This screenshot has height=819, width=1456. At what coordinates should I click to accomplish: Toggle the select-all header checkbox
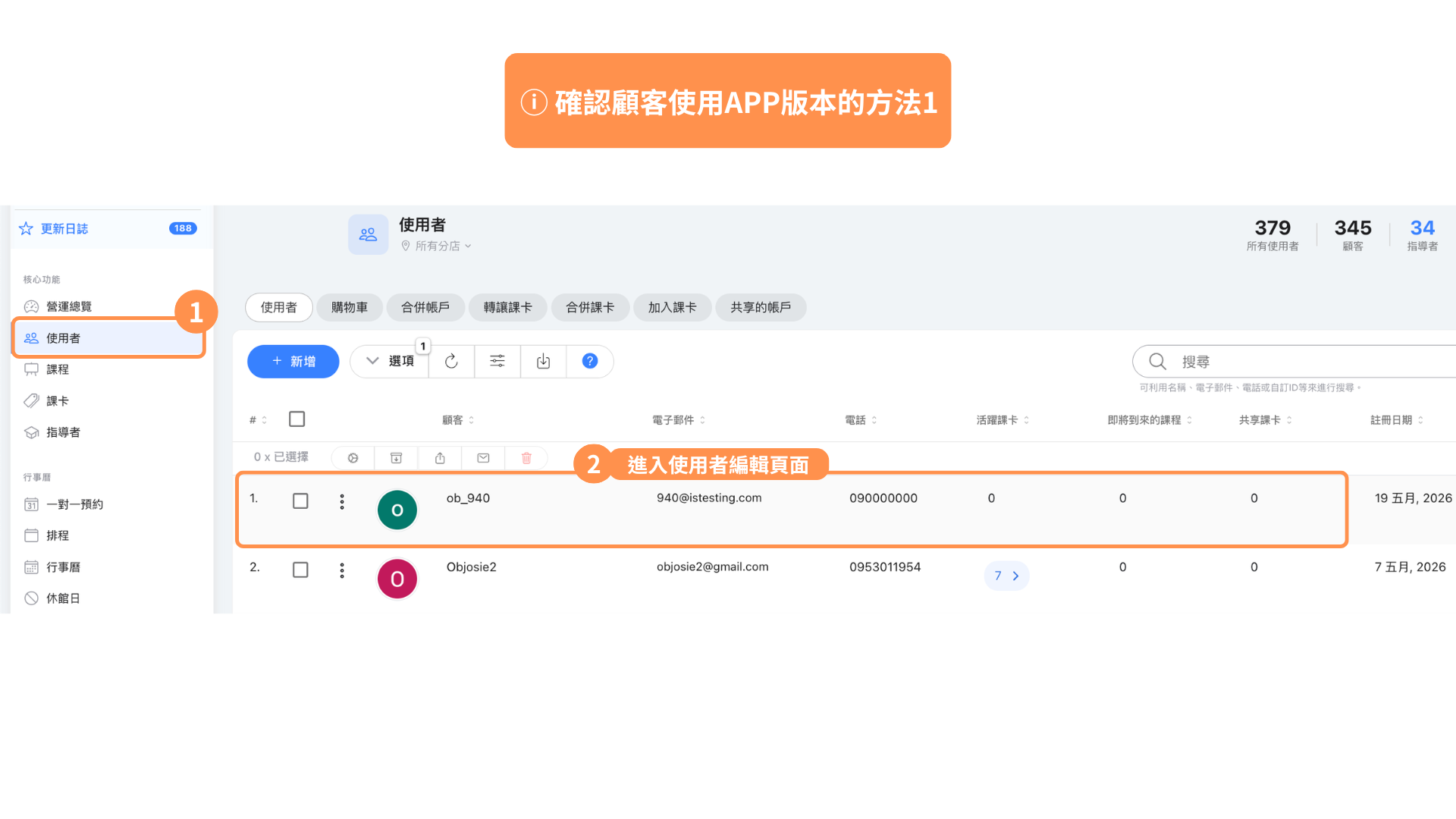pyautogui.click(x=297, y=419)
